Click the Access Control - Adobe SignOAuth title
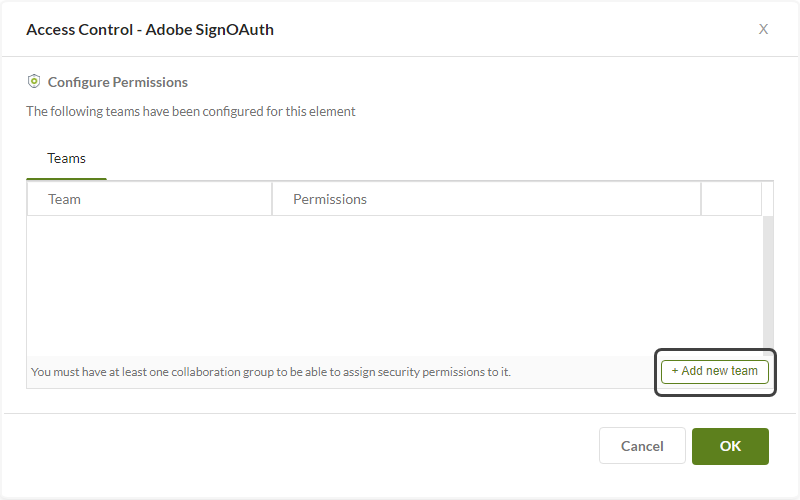 pyautogui.click(x=150, y=29)
